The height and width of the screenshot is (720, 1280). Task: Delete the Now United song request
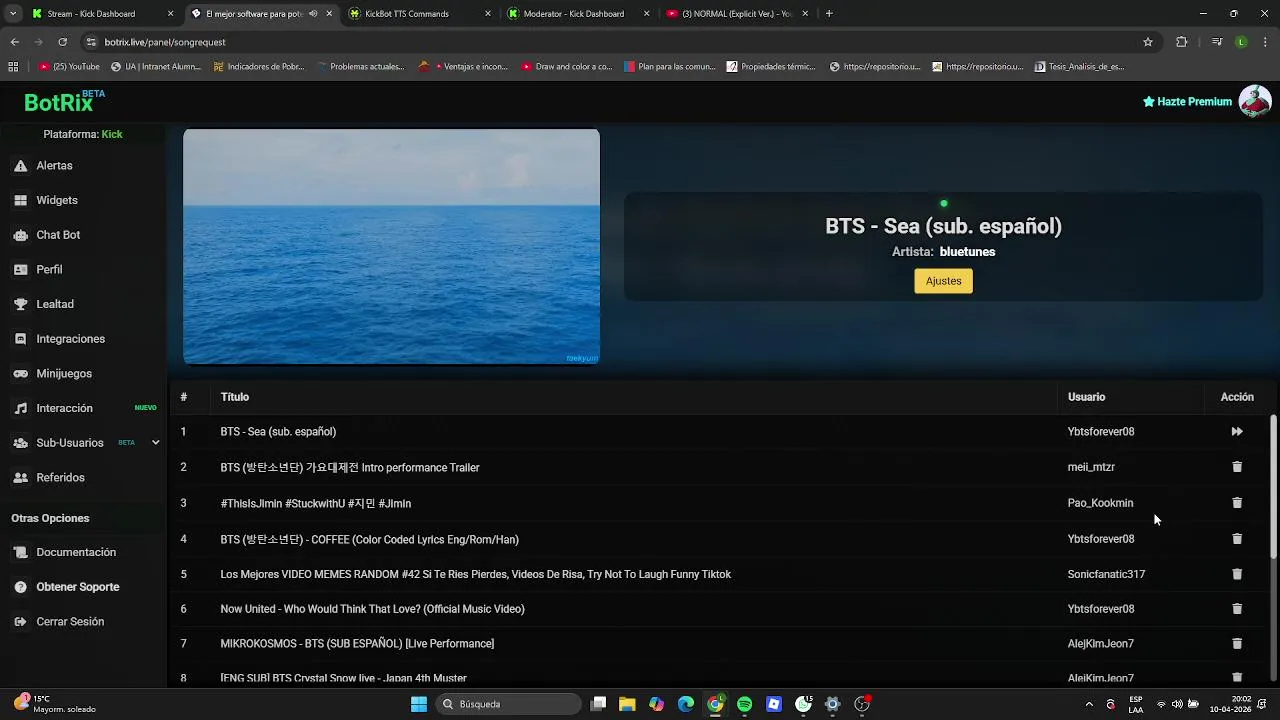pos(1237,609)
